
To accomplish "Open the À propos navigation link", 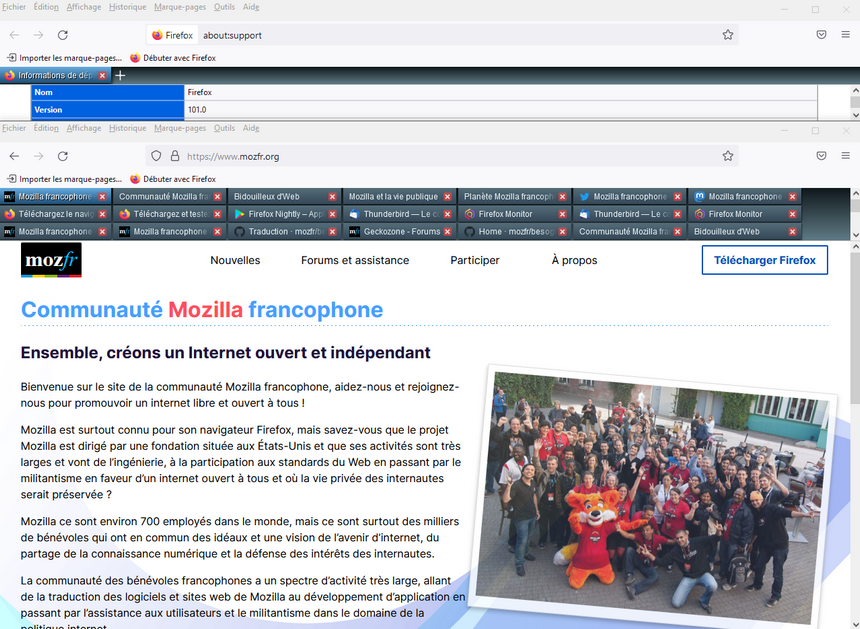I will click(x=574, y=260).
